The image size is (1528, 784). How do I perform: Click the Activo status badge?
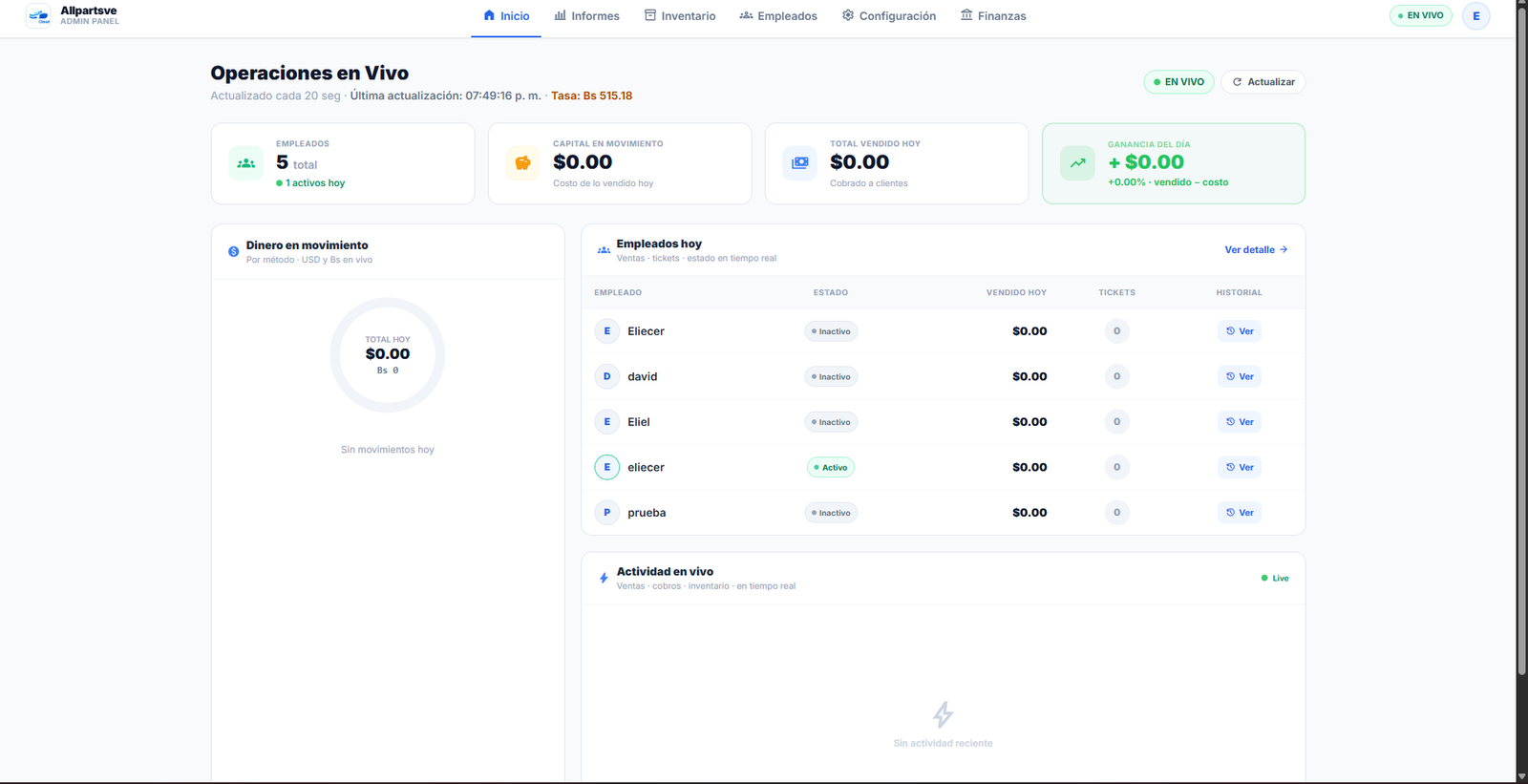(831, 467)
